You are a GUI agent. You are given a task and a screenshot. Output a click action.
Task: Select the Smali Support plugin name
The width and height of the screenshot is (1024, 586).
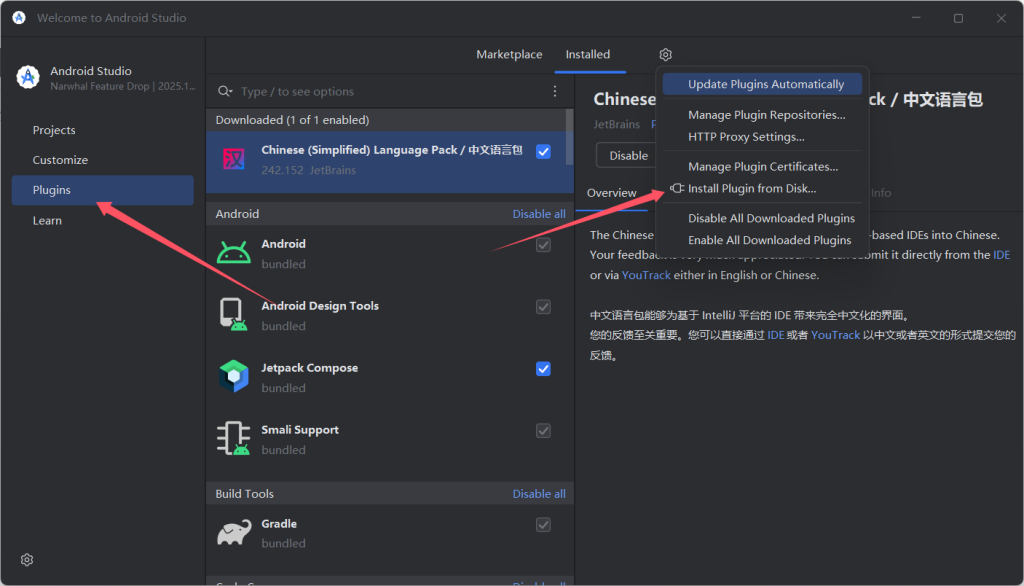[x=300, y=430]
